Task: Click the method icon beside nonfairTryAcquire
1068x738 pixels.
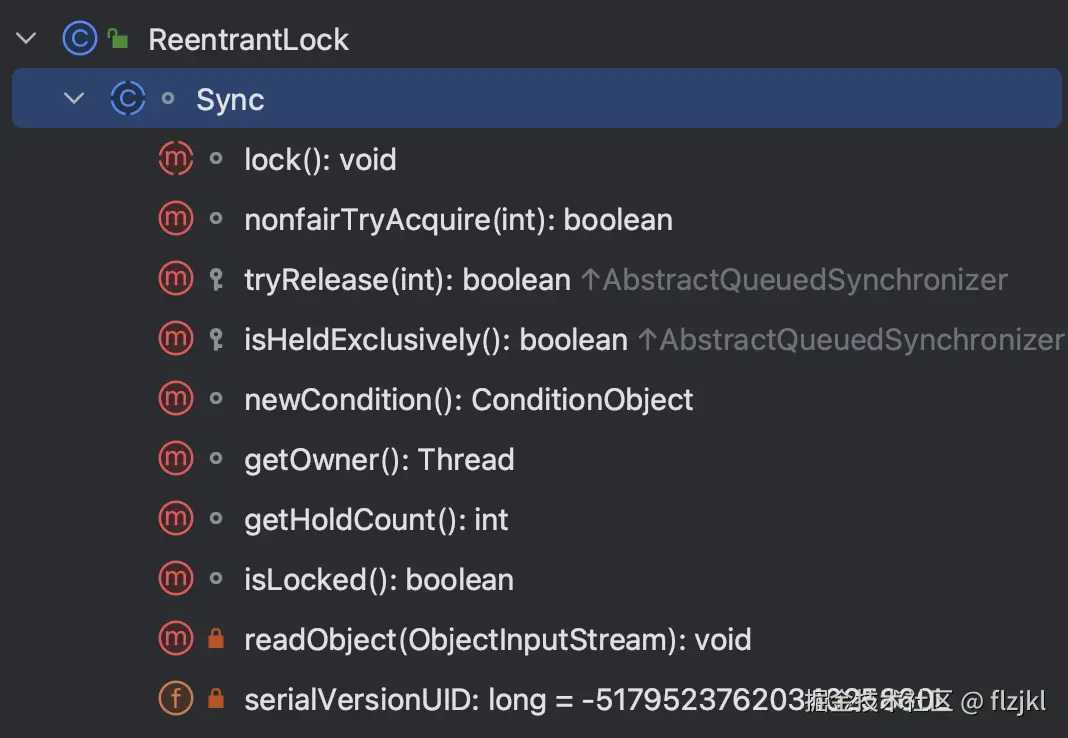Action: tap(176, 219)
